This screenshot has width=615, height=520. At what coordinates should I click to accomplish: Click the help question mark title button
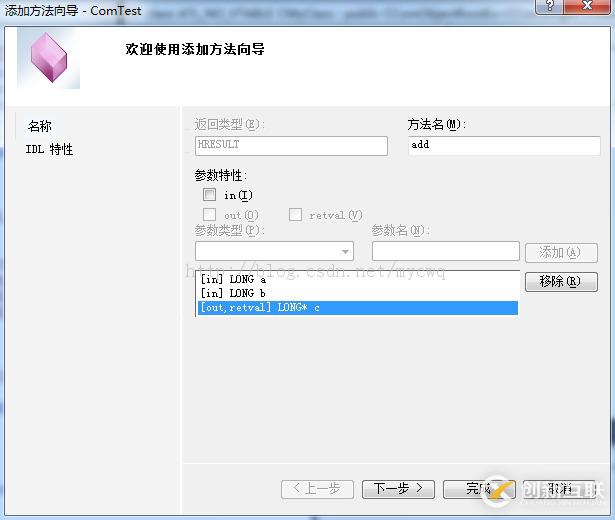[x=549, y=6]
